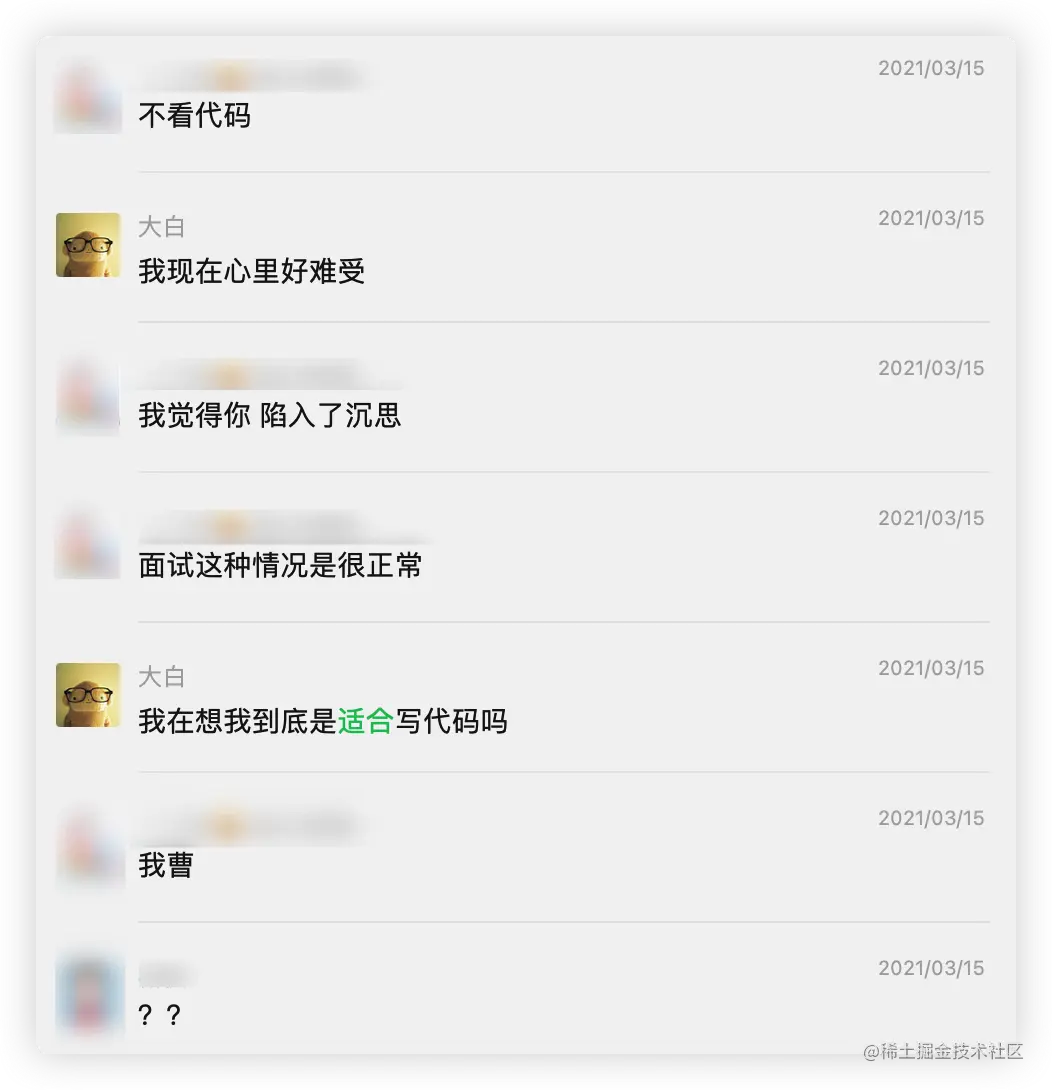Image resolution: width=1052 pixels, height=1090 pixels.
Task: Select the message 我曹
Action: [165, 865]
